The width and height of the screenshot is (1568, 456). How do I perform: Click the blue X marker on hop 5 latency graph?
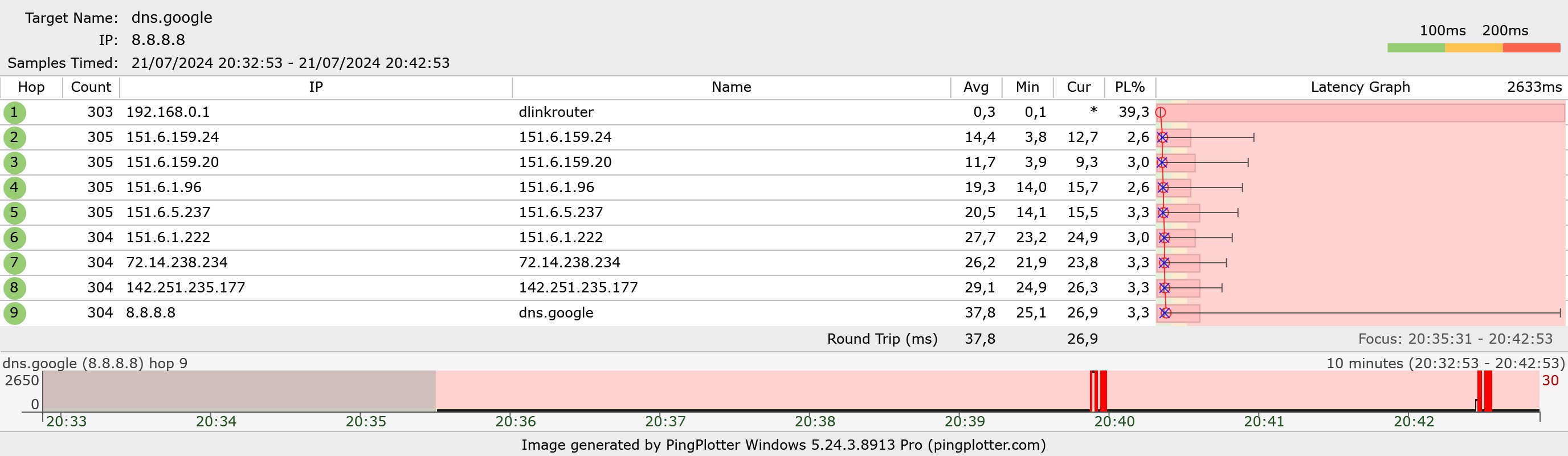point(1163,213)
